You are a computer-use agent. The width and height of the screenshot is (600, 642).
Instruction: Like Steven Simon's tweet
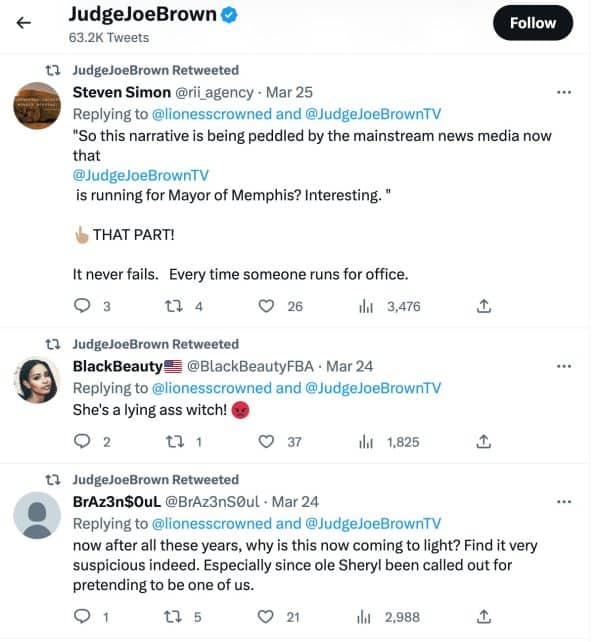(267, 306)
